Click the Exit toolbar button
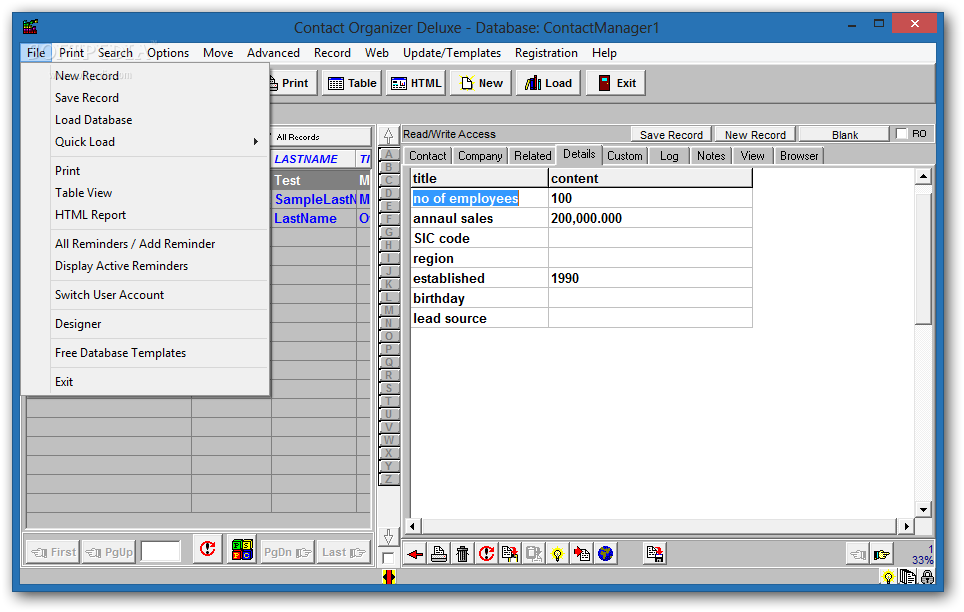 pyautogui.click(x=616, y=83)
